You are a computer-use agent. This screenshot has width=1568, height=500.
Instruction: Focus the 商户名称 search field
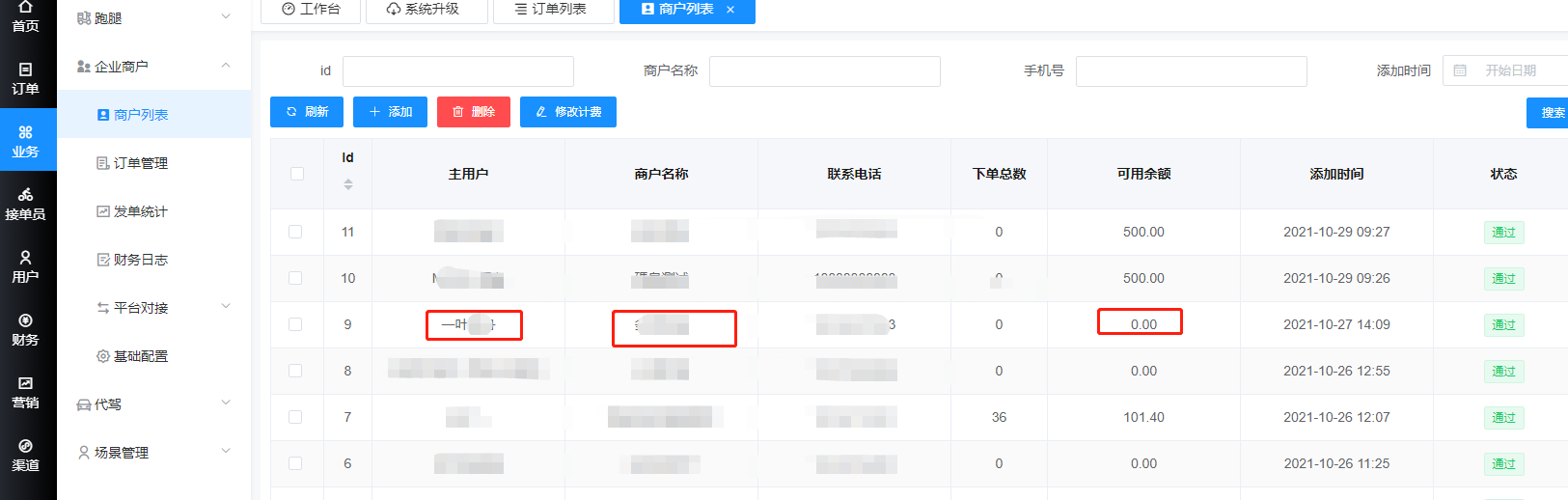tap(825, 70)
